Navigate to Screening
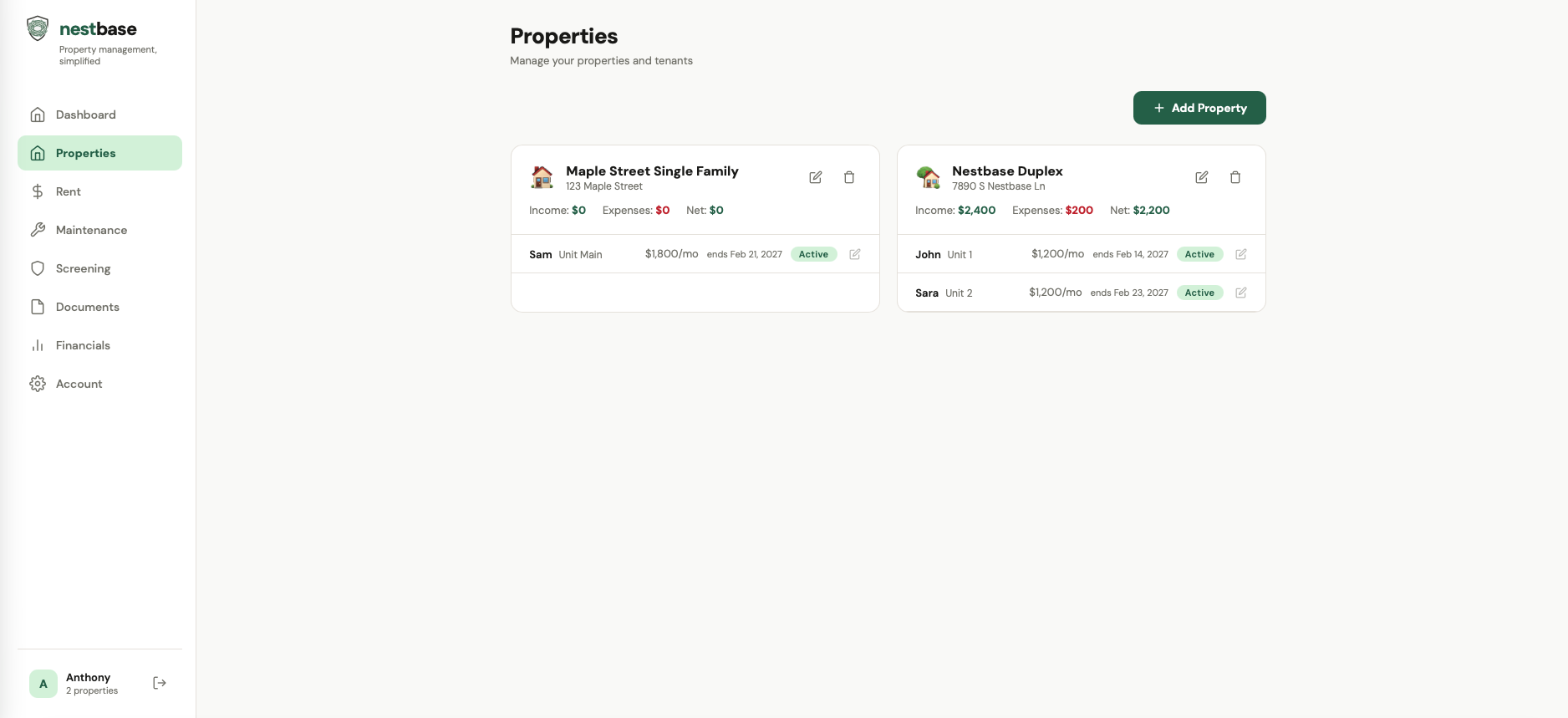This screenshot has height=718, width=1568. click(83, 268)
